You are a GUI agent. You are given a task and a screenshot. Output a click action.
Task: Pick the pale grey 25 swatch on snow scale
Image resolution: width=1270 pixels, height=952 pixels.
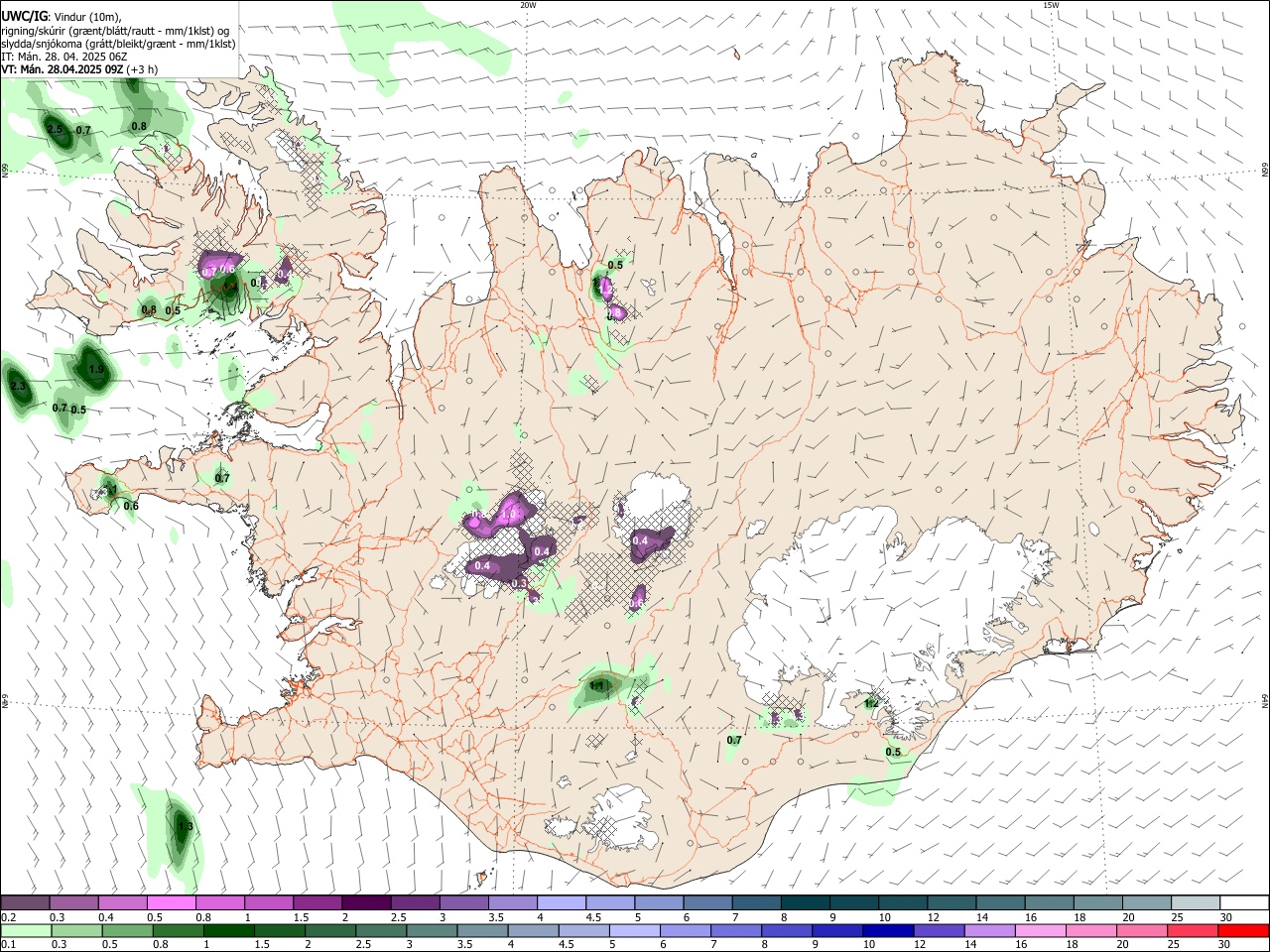pos(1195,902)
